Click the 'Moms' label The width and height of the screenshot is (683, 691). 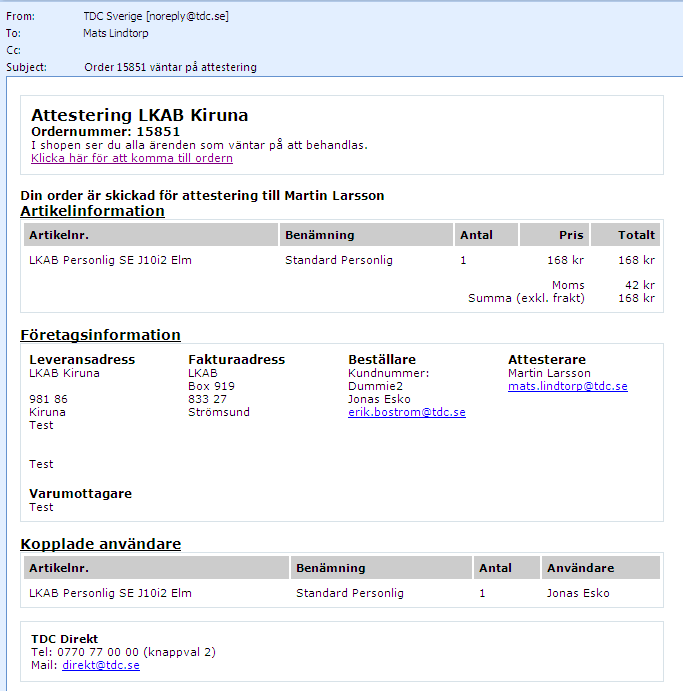[568, 285]
